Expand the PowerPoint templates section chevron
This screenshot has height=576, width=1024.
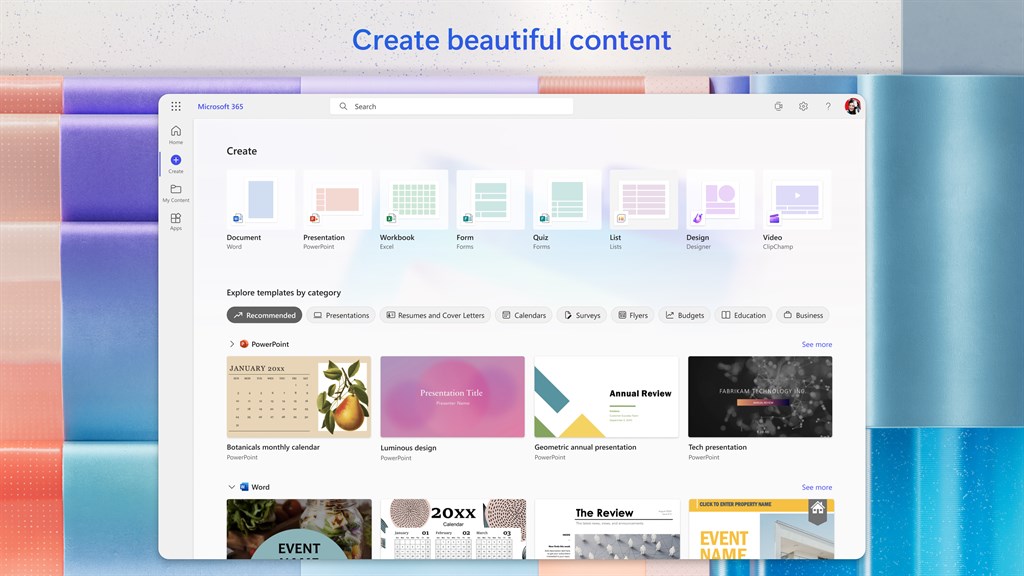(x=231, y=344)
